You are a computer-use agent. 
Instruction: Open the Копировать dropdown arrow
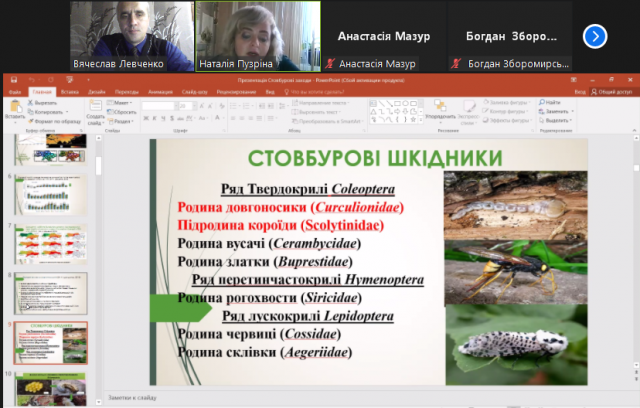tap(67, 112)
